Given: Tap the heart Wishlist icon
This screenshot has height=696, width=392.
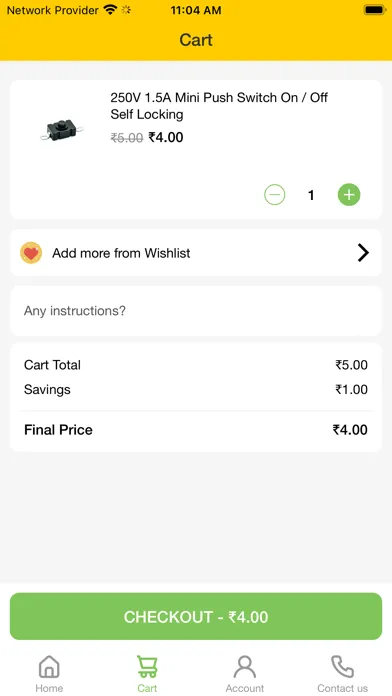Looking at the screenshot, I should click(x=31, y=253).
